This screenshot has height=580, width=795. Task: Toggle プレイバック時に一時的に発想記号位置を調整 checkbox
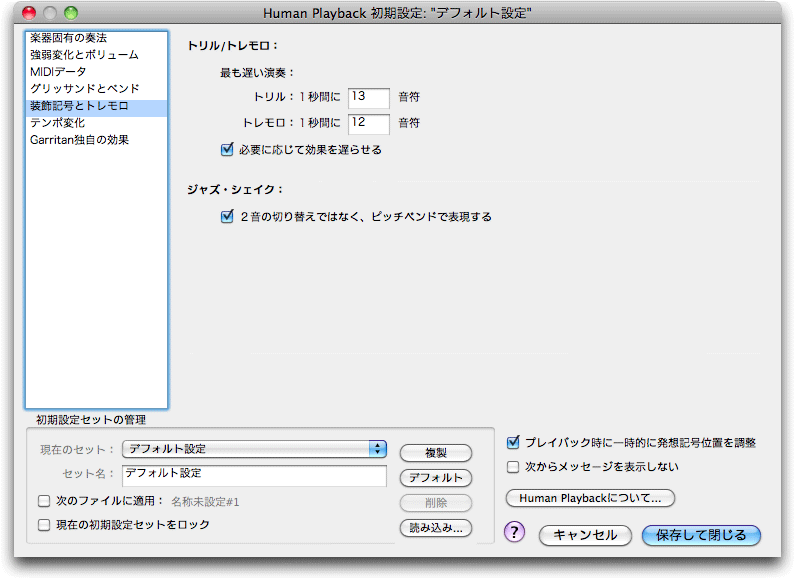513,443
